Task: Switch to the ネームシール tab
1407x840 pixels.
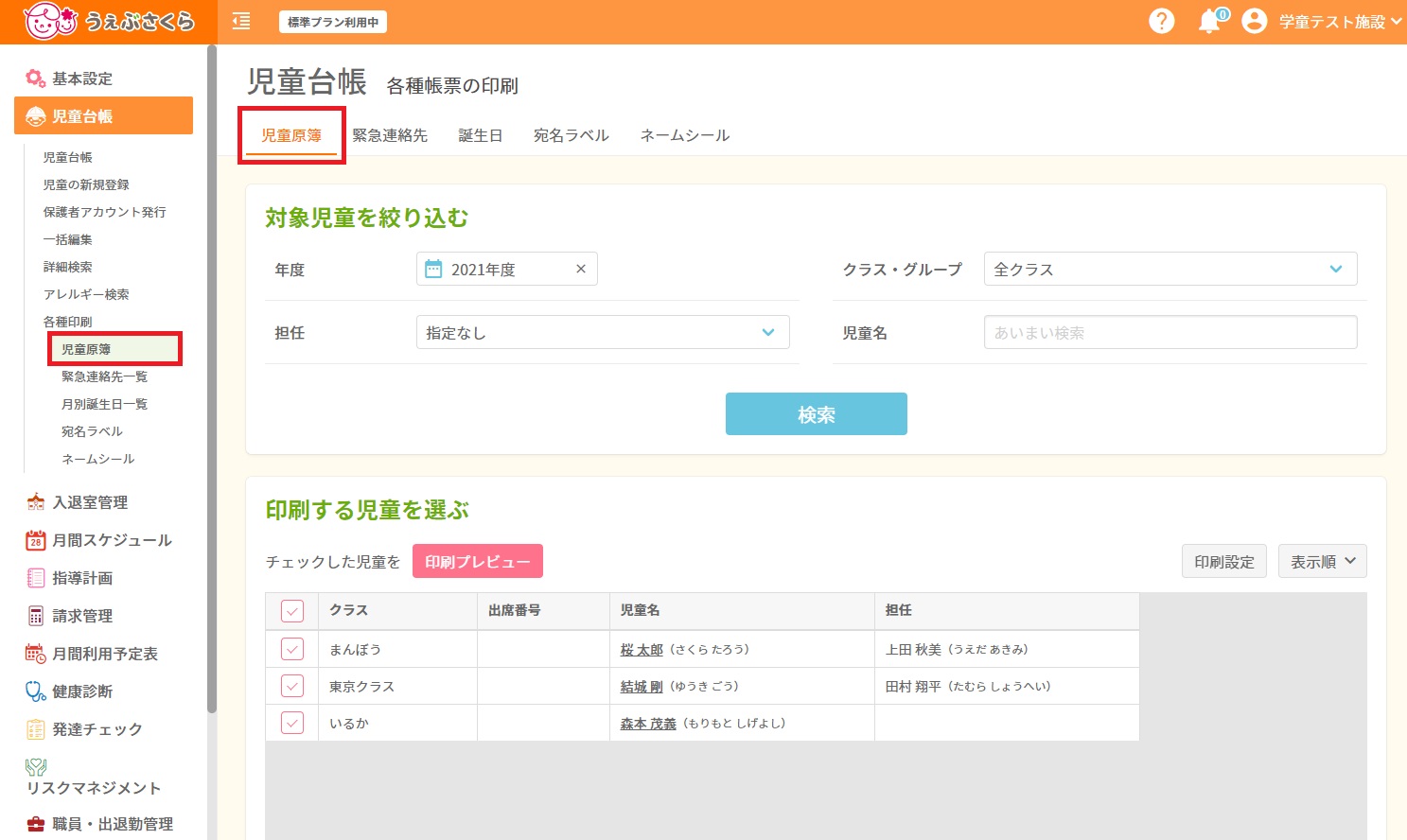Action: (x=685, y=135)
